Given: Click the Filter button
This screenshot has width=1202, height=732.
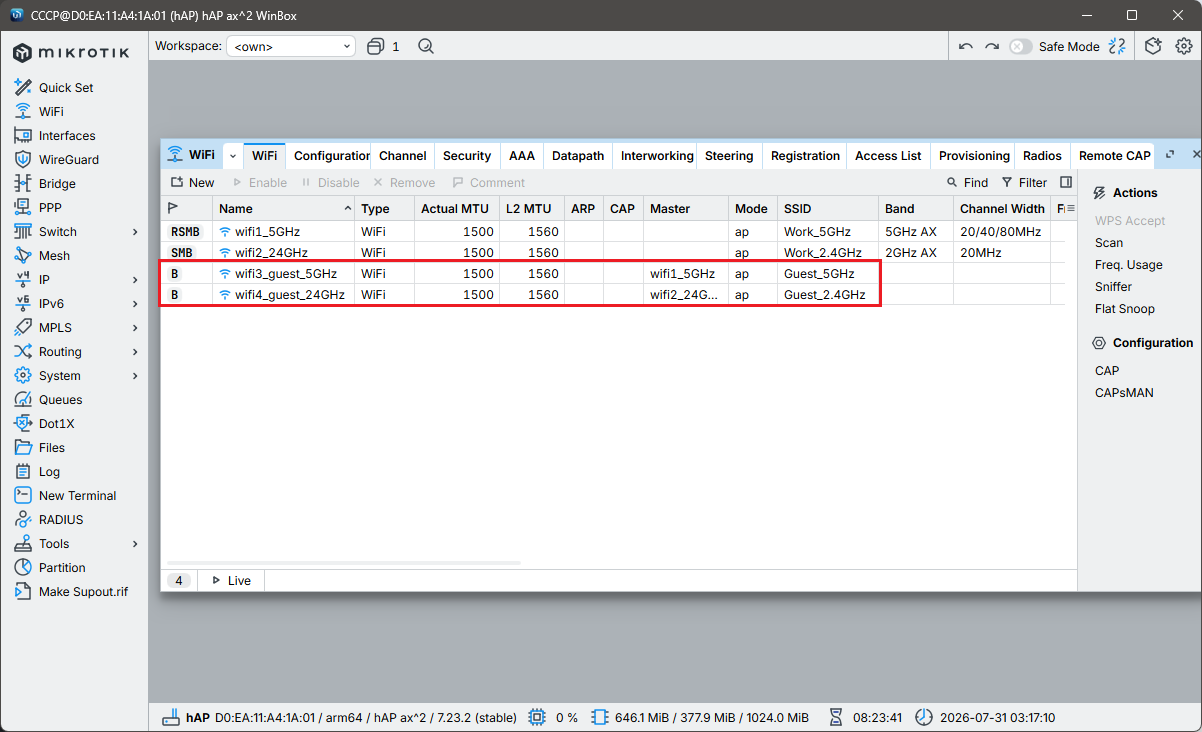Looking at the screenshot, I should (1024, 182).
